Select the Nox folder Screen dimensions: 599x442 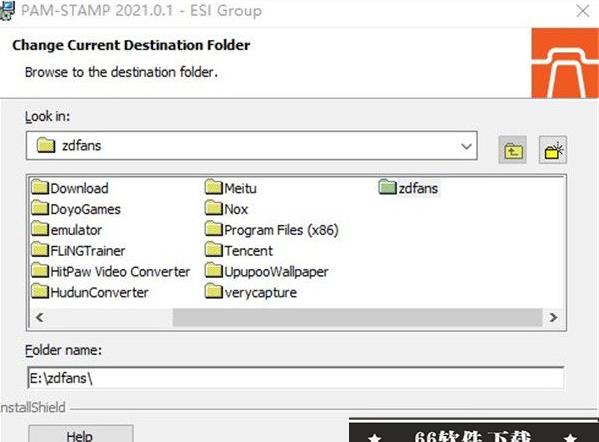227,209
